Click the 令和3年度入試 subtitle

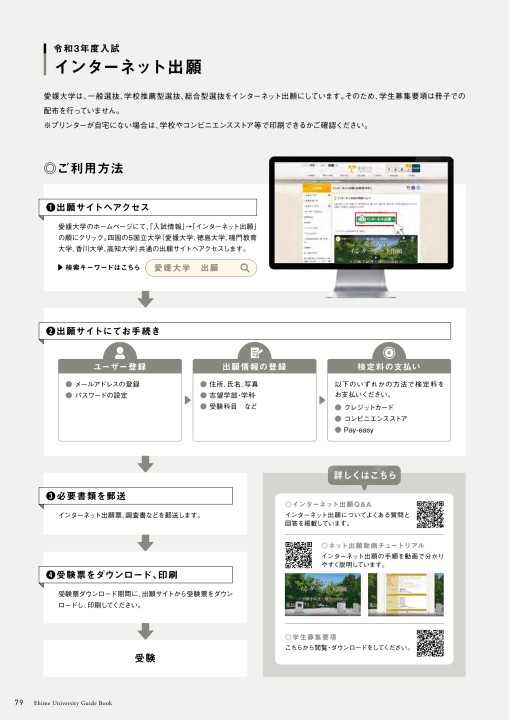[x=87, y=48]
